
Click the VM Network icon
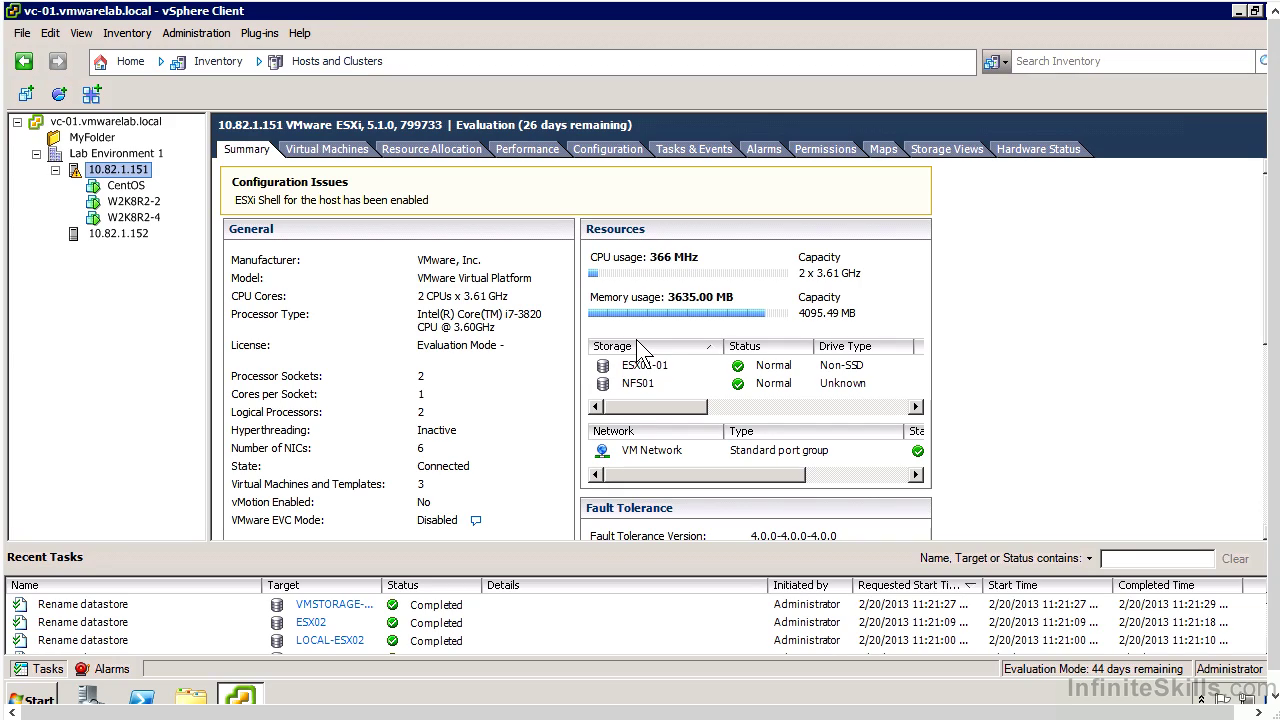(602, 451)
